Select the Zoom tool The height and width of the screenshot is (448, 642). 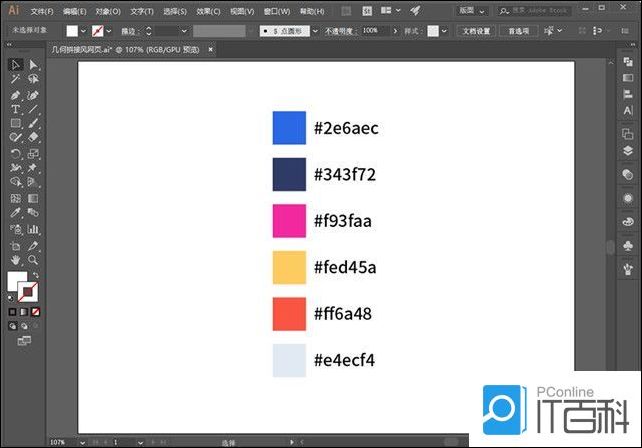click(x=33, y=260)
